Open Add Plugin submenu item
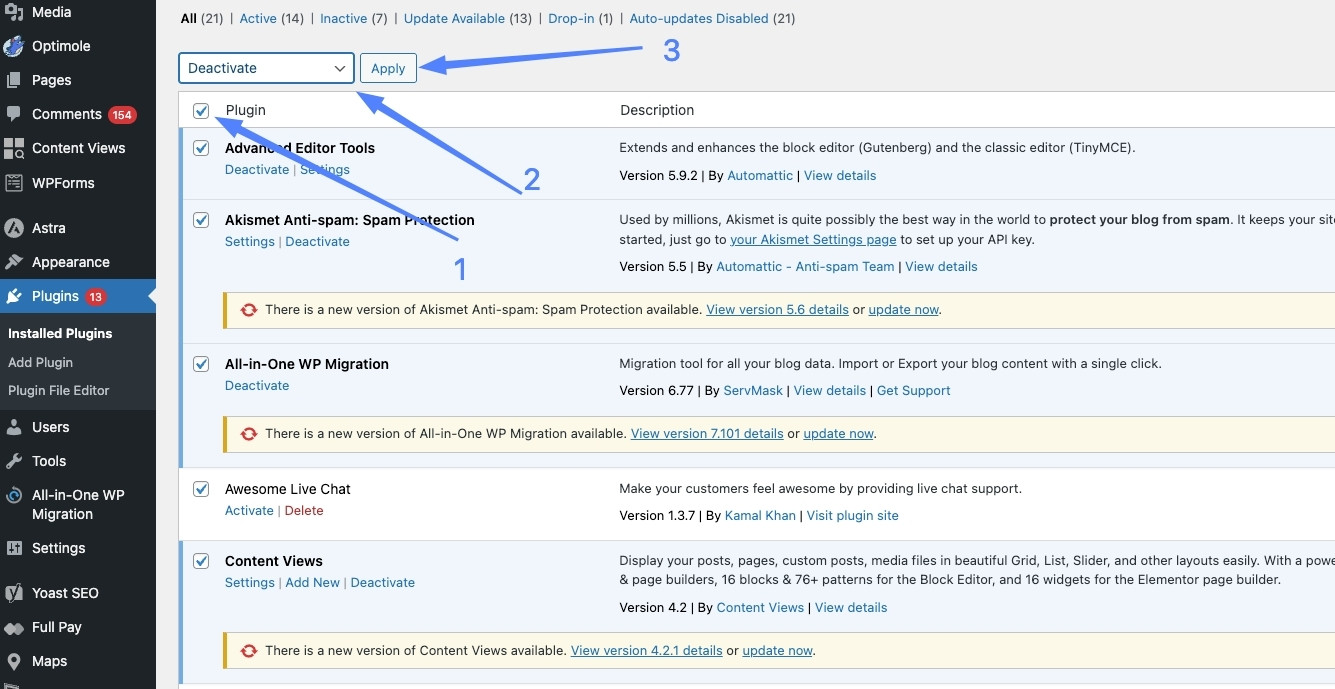 (x=40, y=362)
